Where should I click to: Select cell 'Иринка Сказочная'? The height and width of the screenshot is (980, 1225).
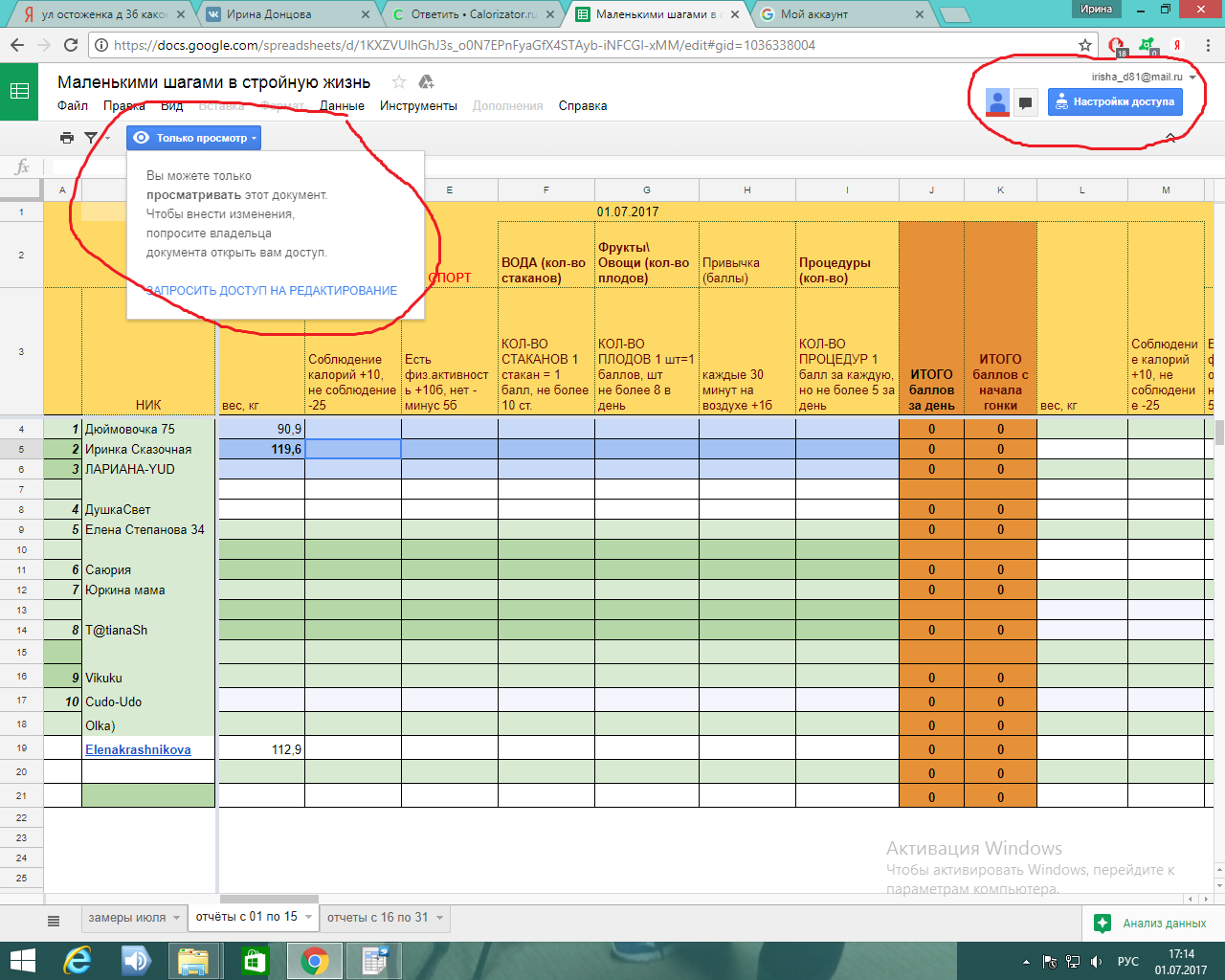click(148, 449)
